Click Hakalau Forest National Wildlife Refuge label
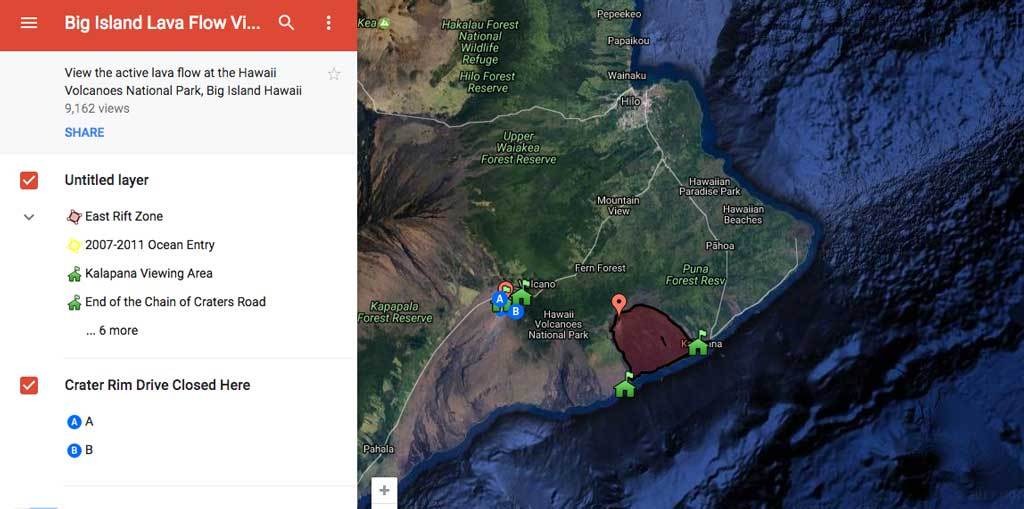Image resolution: width=1024 pixels, height=509 pixels. [480, 42]
